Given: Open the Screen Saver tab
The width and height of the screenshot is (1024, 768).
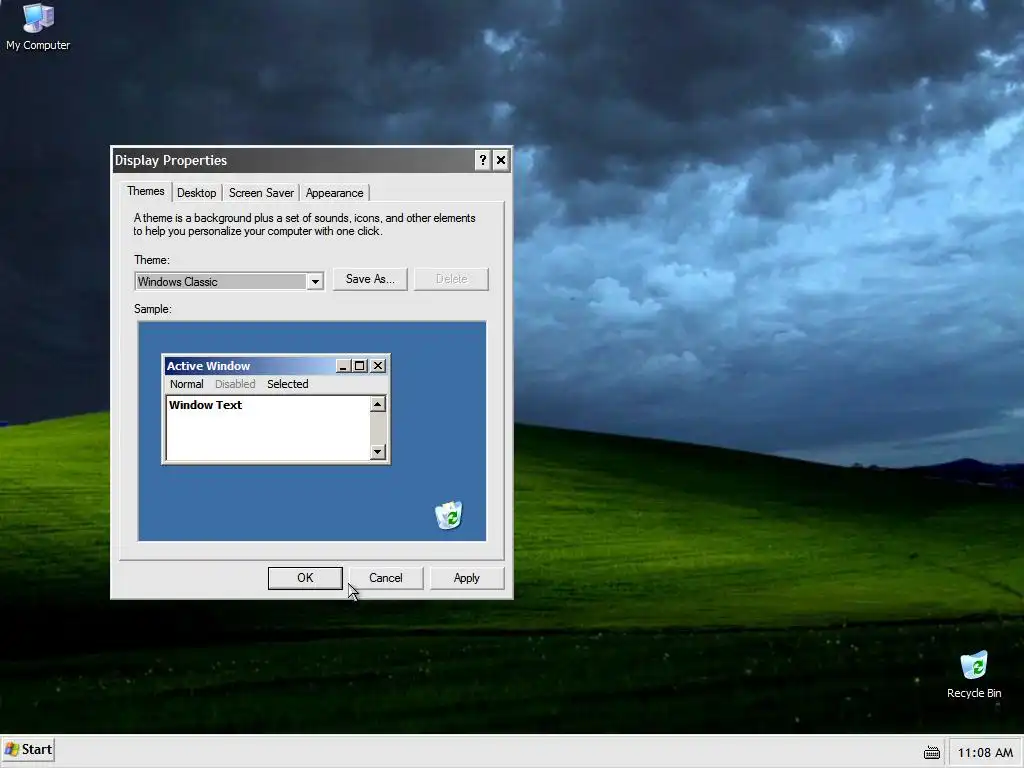Looking at the screenshot, I should (261, 193).
